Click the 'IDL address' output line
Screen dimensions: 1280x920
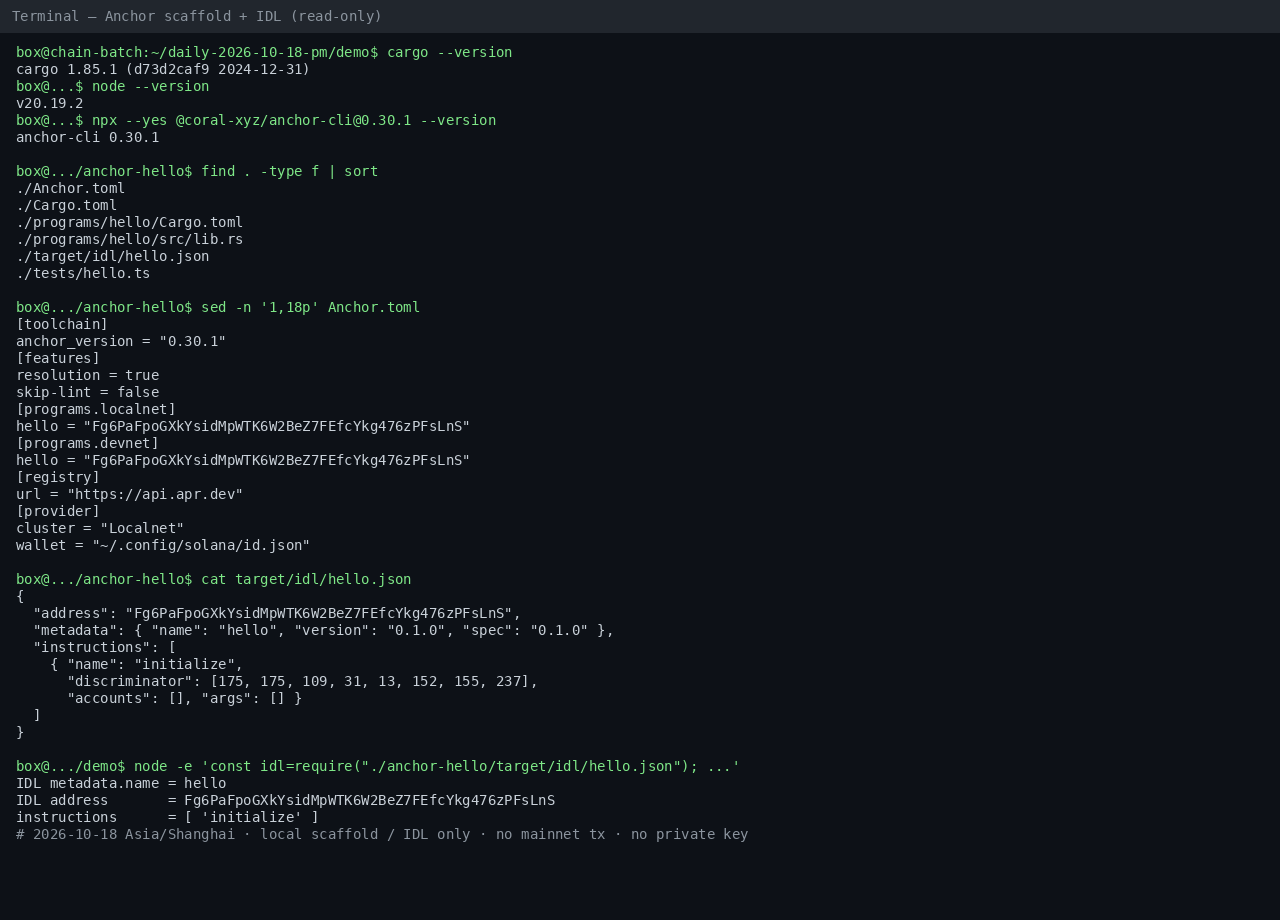click(x=285, y=800)
